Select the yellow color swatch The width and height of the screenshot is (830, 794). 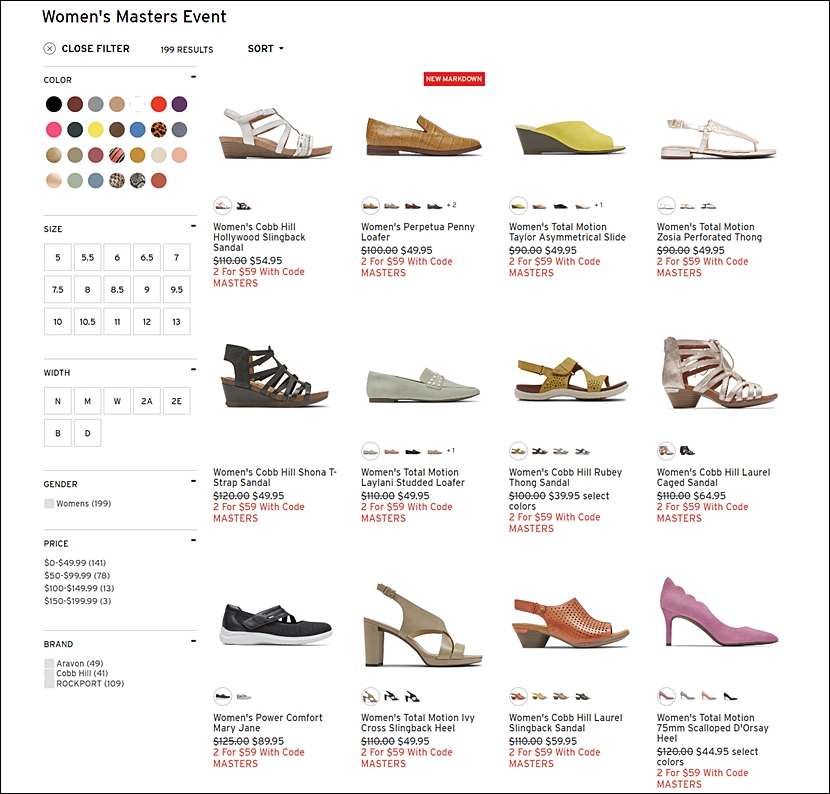click(x=96, y=130)
